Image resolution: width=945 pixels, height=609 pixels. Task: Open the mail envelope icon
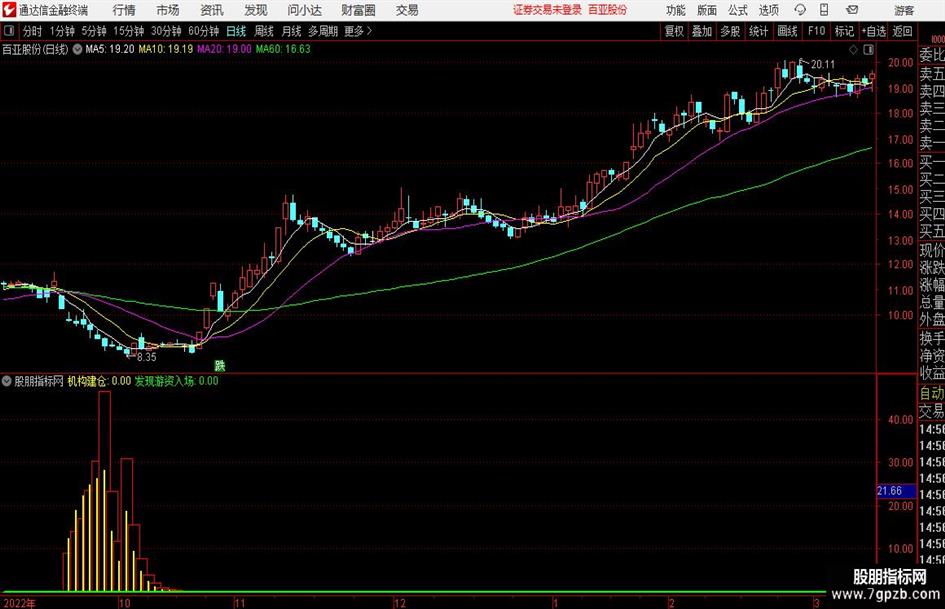pos(852,10)
